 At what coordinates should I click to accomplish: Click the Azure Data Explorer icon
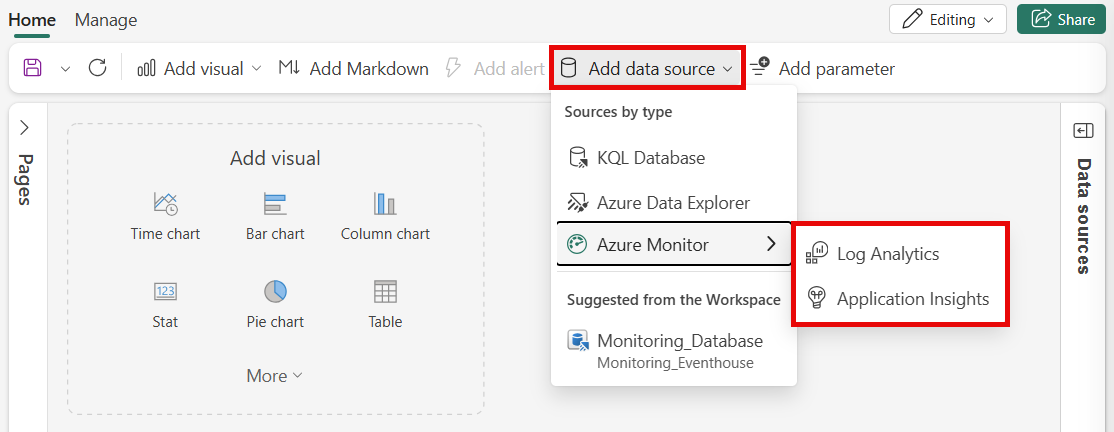[577, 203]
